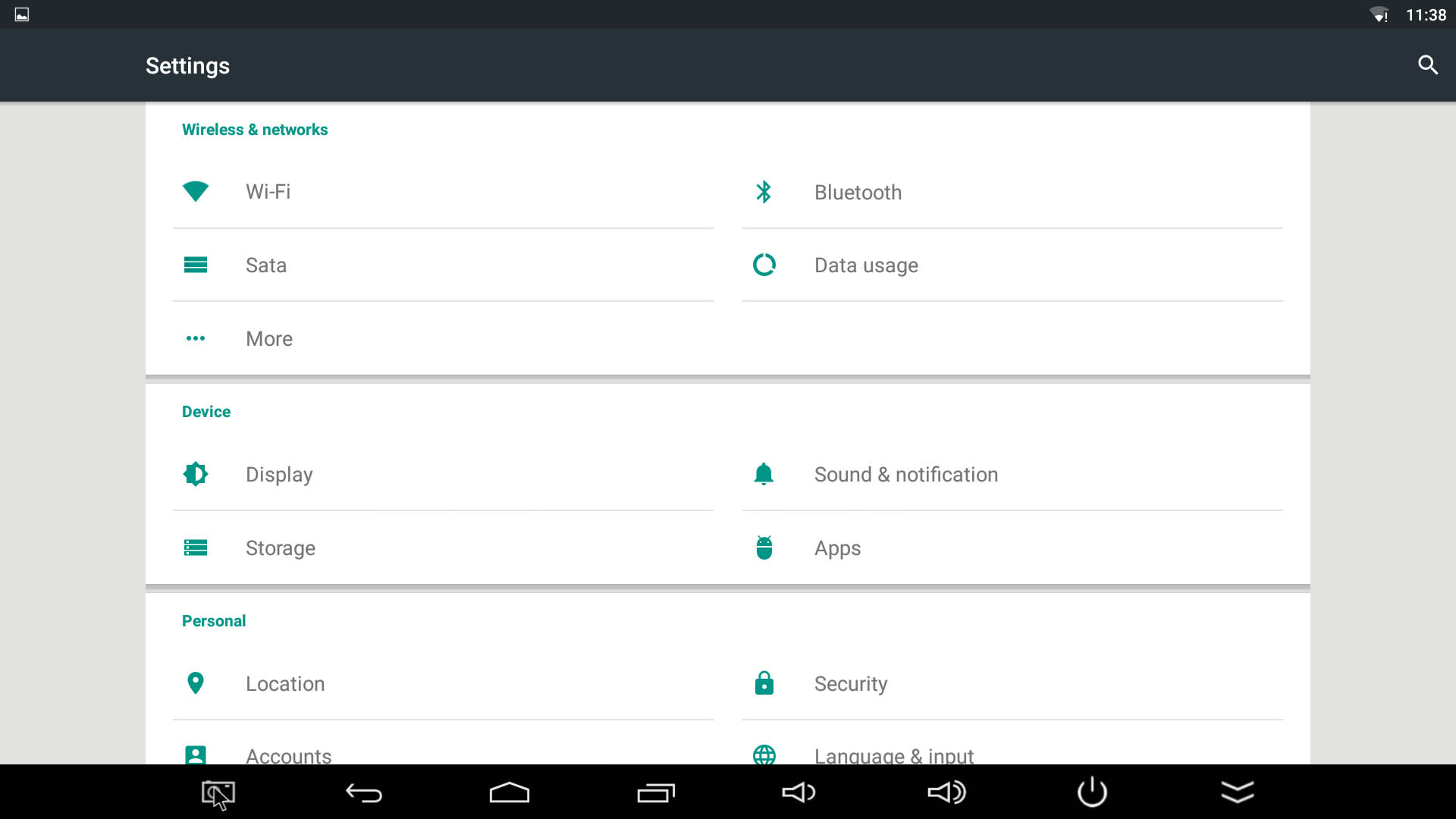The width and height of the screenshot is (1456, 819).
Task: Open Wi-Fi settings label
Action: (x=268, y=192)
